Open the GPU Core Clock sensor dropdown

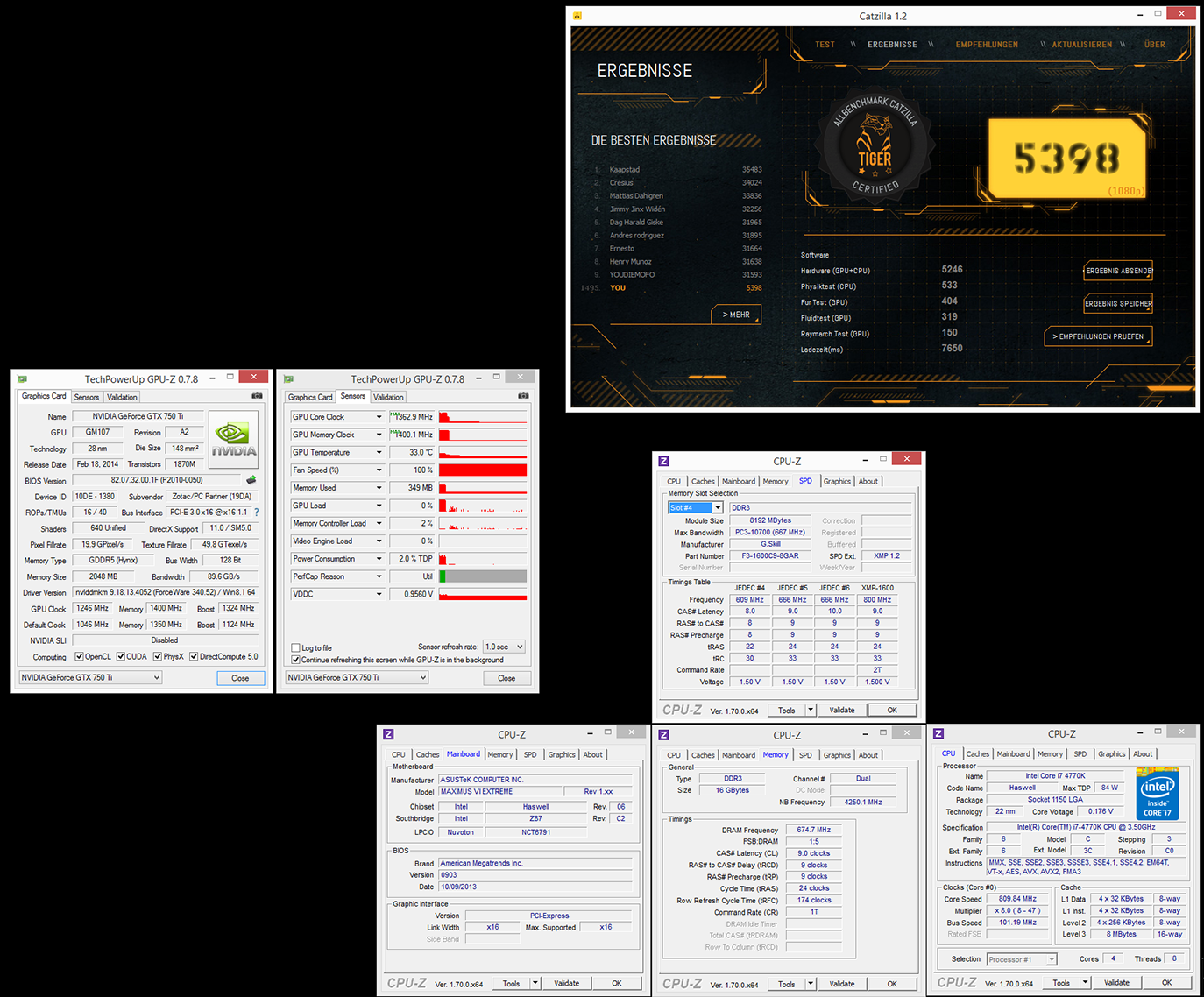click(x=379, y=417)
